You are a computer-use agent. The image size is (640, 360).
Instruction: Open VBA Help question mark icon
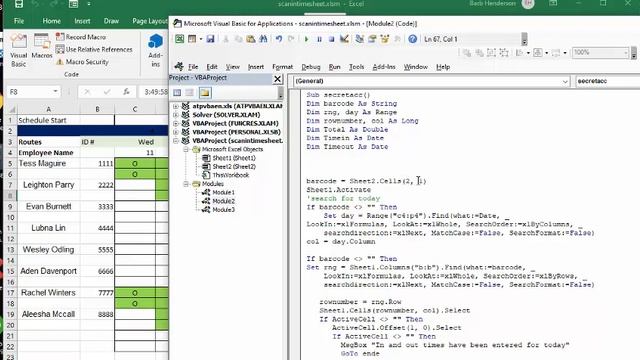point(412,39)
